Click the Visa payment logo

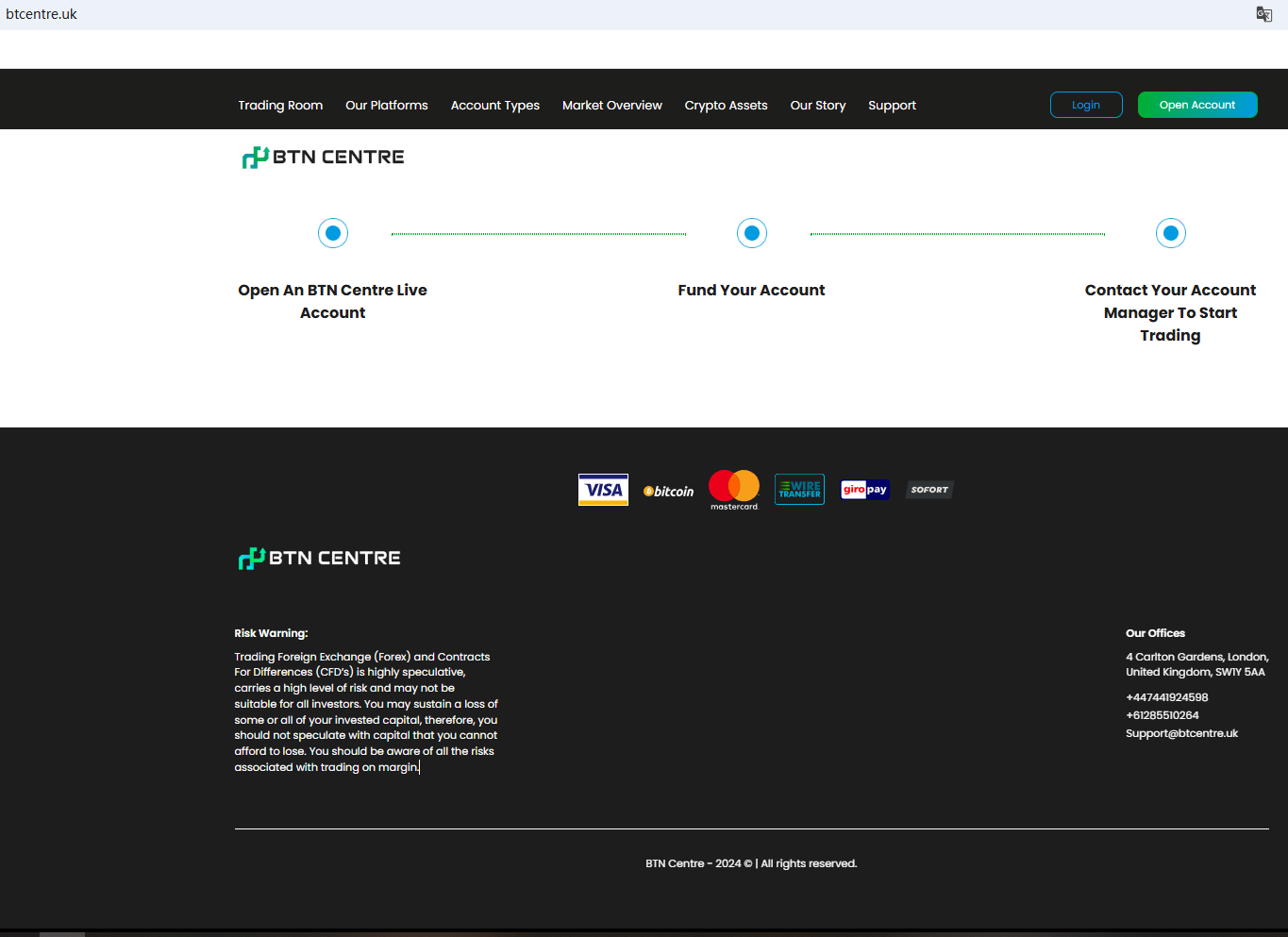coord(603,490)
